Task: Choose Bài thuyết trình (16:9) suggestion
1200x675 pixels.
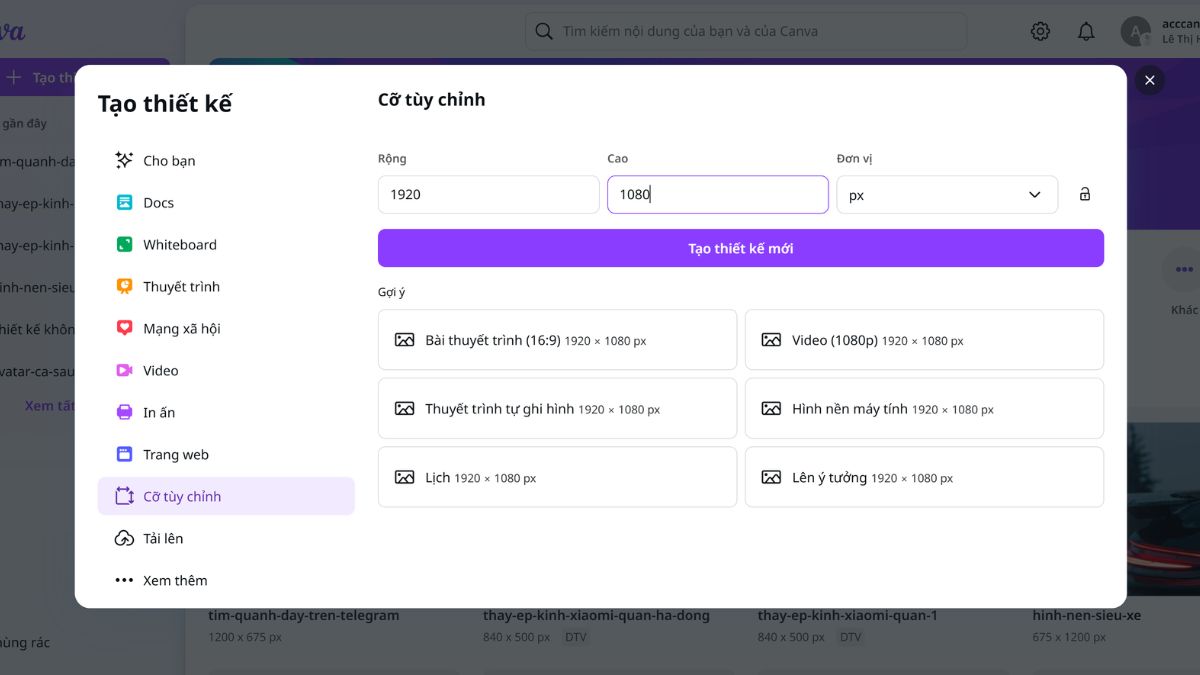Action: pyautogui.click(x=557, y=340)
